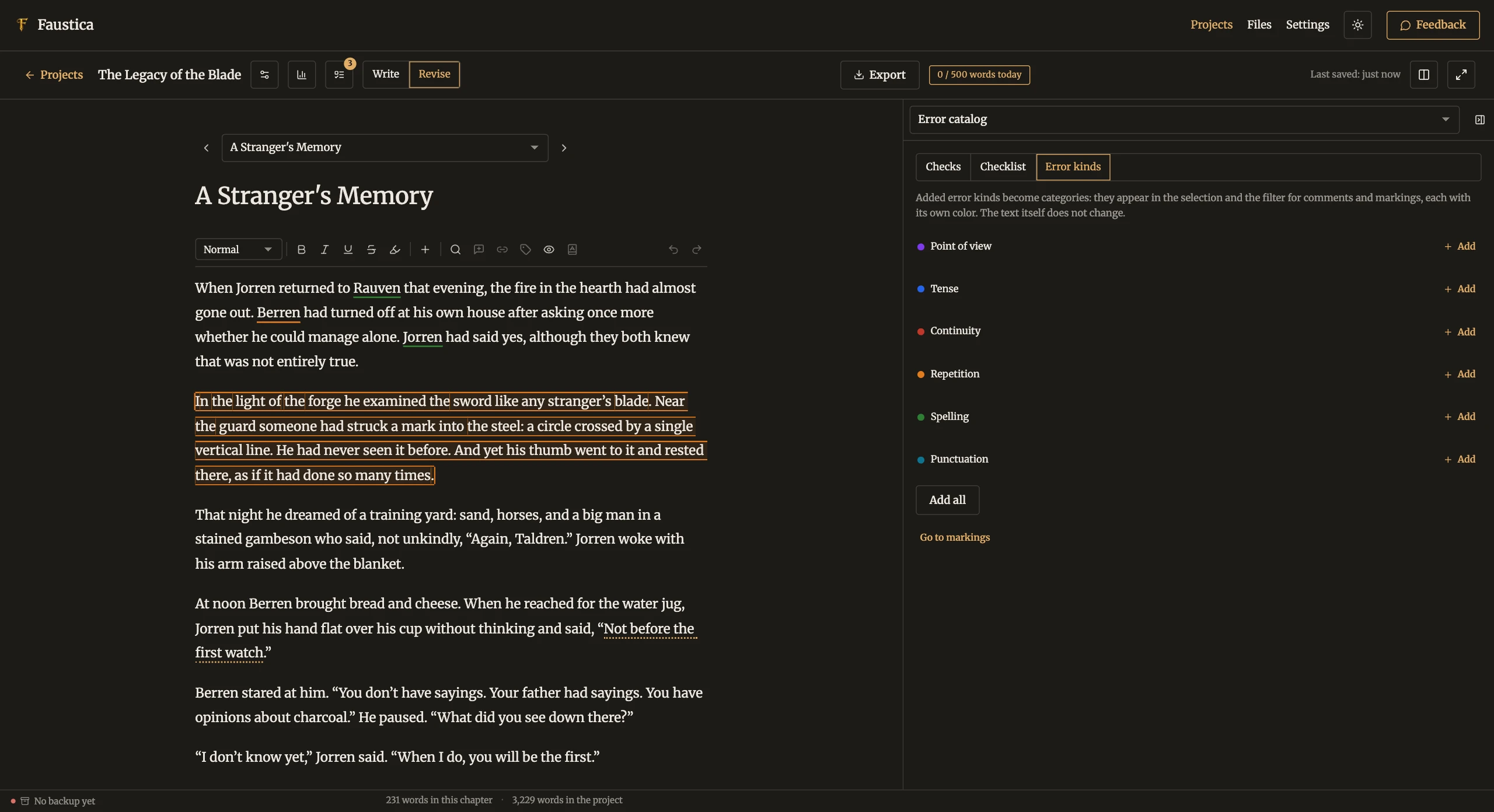This screenshot has height=812, width=1494.
Task: Go to the next chapter arrow
Action: point(564,148)
